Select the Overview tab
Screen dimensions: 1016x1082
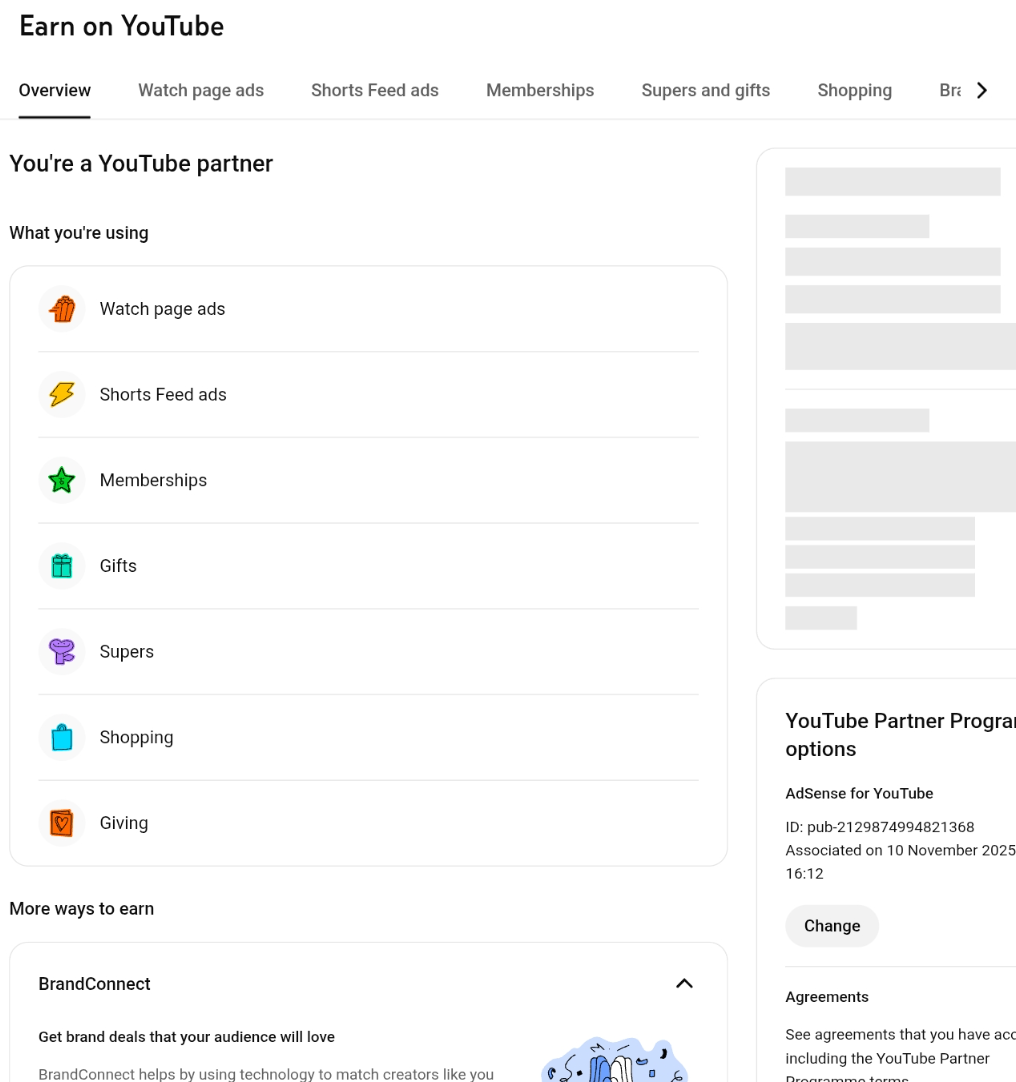pos(55,90)
